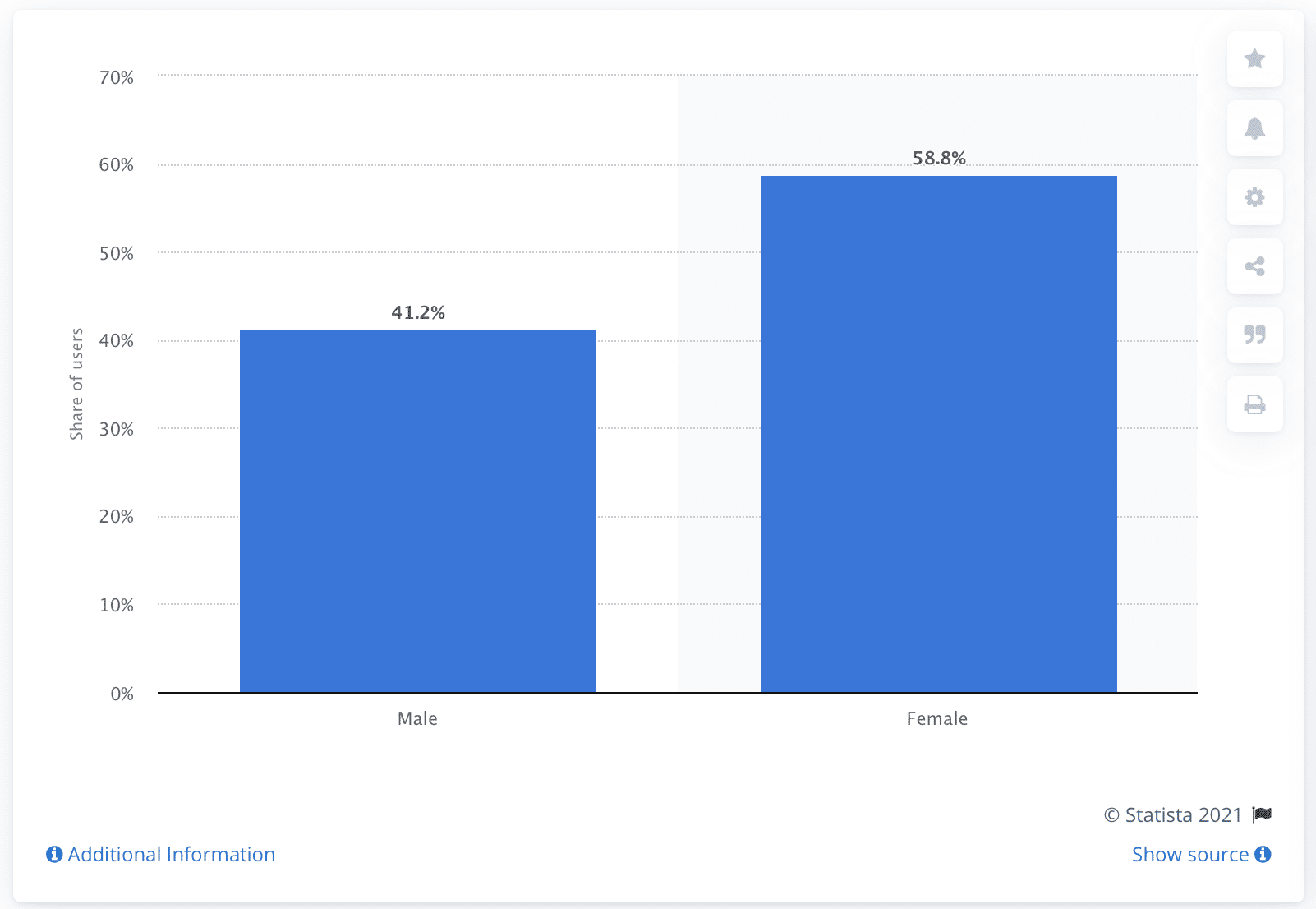
Task: Click the Male axis label
Action: click(x=417, y=718)
